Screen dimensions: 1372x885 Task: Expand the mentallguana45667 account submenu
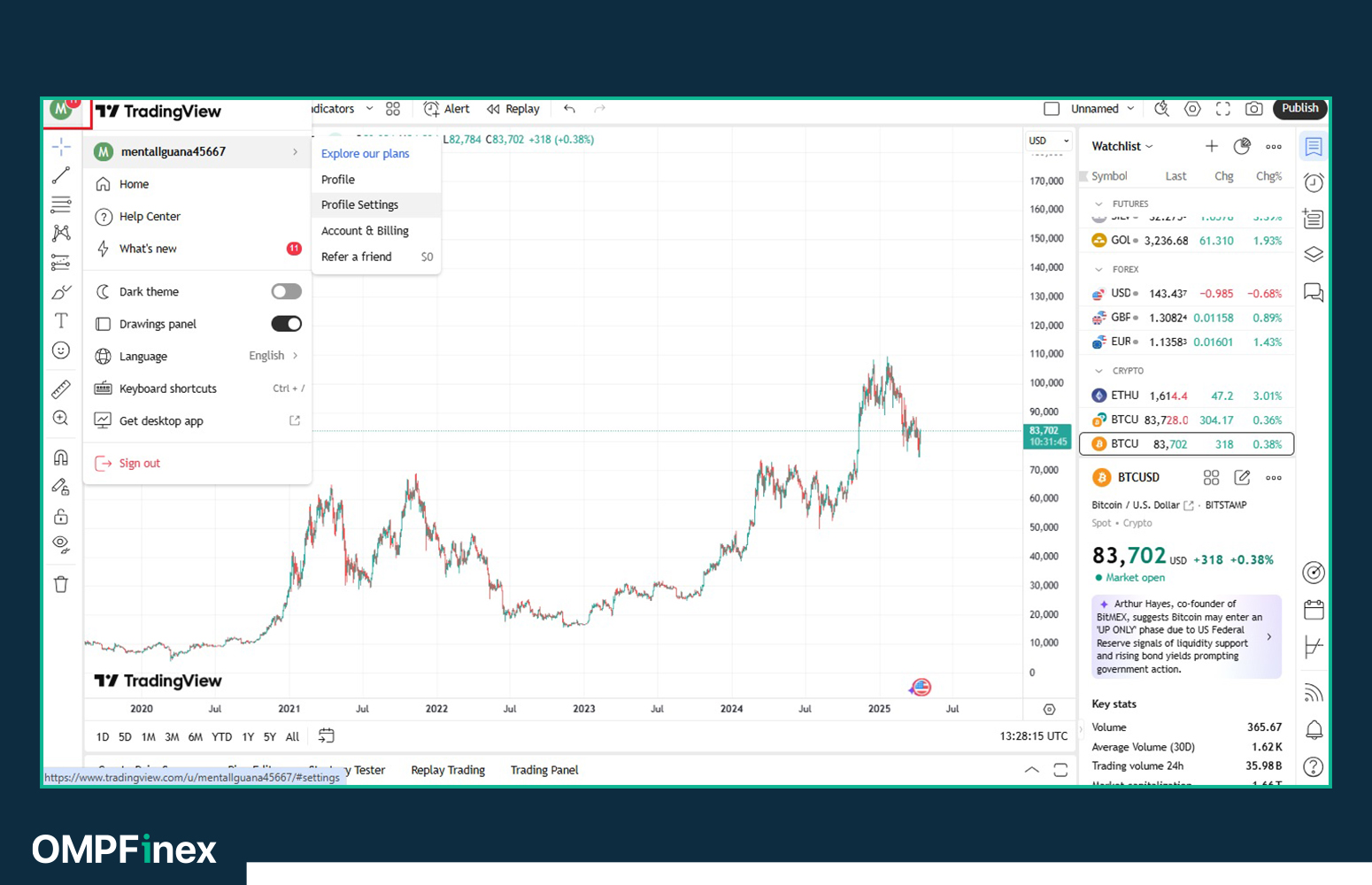(x=197, y=152)
